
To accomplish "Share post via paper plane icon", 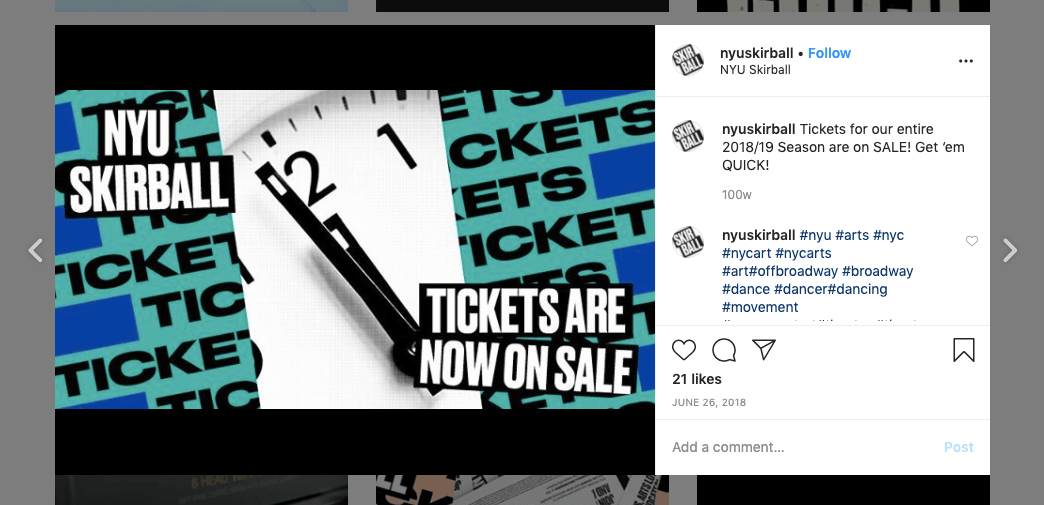I will (x=764, y=349).
